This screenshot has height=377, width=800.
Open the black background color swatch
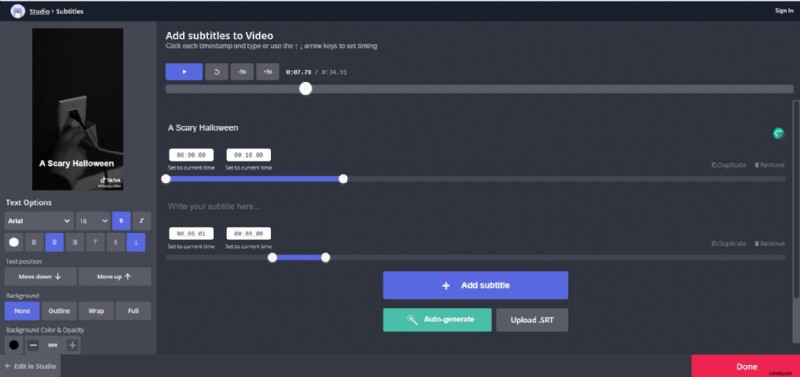click(x=14, y=345)
